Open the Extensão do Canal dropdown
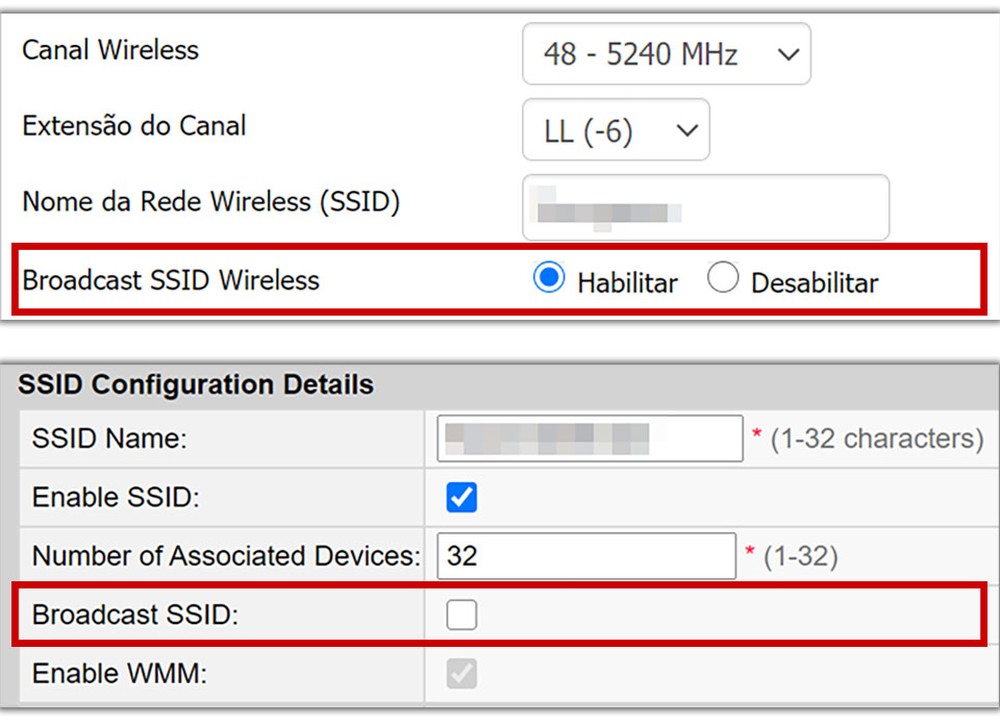Image resolution: width=1000 pixels, height=725 pixels. (x=615, y=130)
